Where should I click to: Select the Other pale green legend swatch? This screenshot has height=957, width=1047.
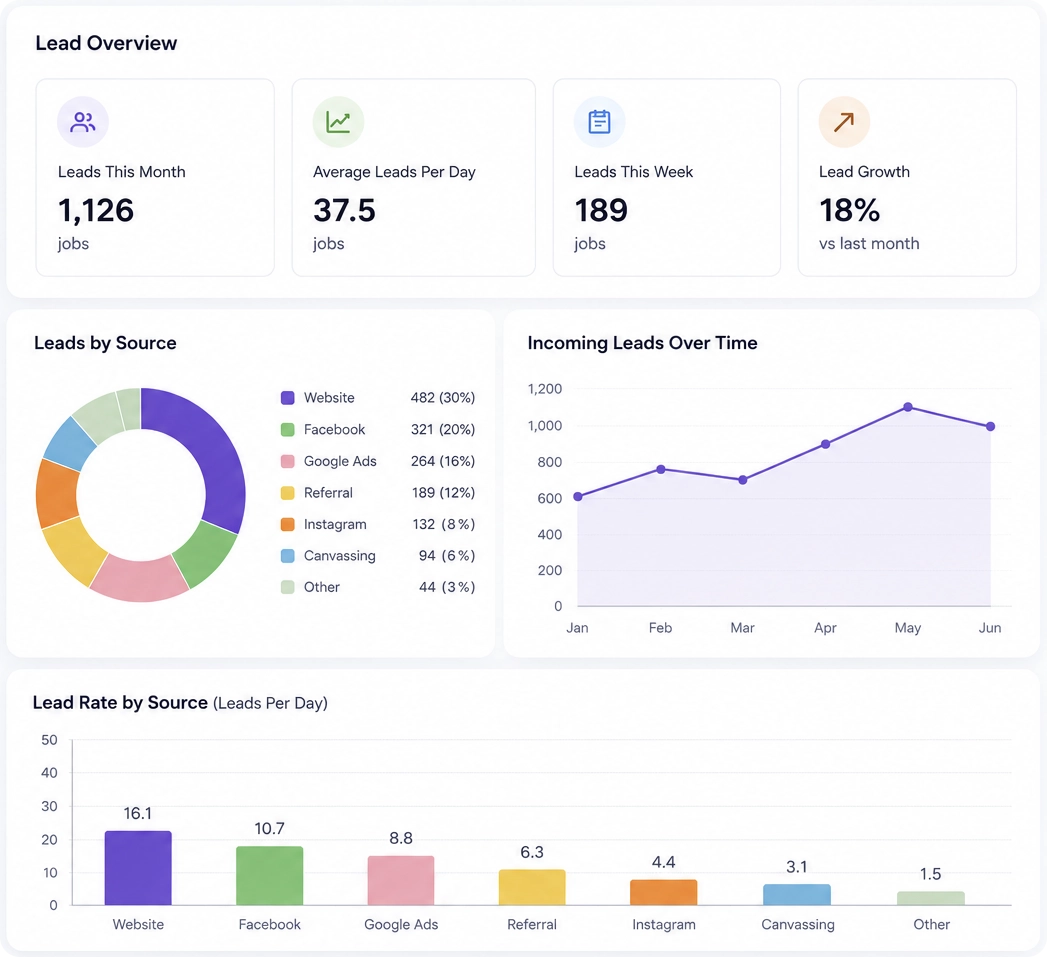click(288, 587)
